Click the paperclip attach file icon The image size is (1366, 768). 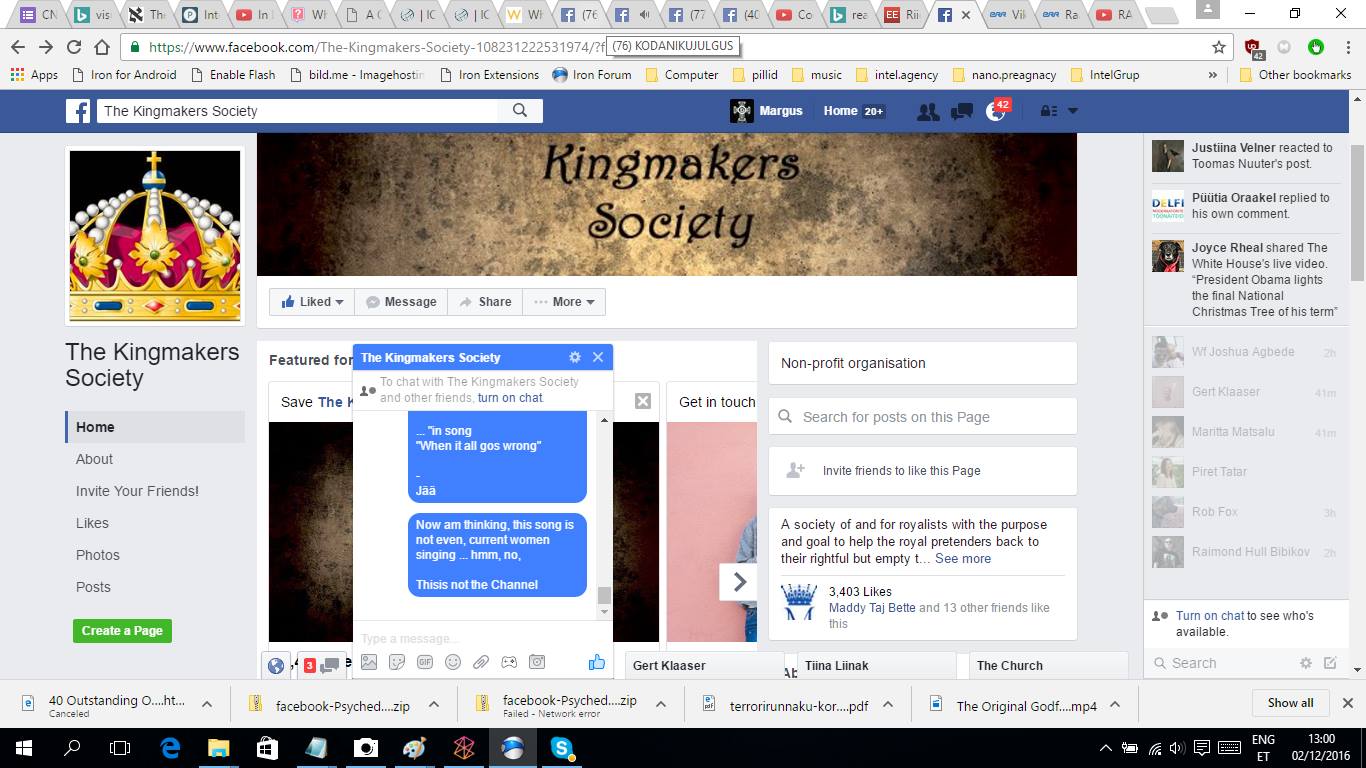[x=481, y=662]
